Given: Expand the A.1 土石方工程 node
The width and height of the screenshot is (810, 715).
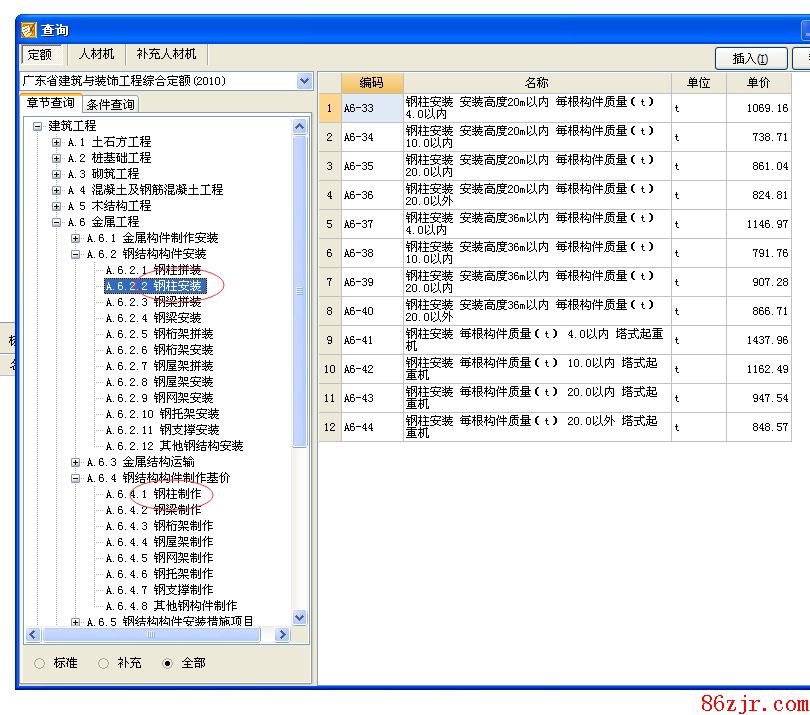Looking at the screenshot, I should coord(57,142).
